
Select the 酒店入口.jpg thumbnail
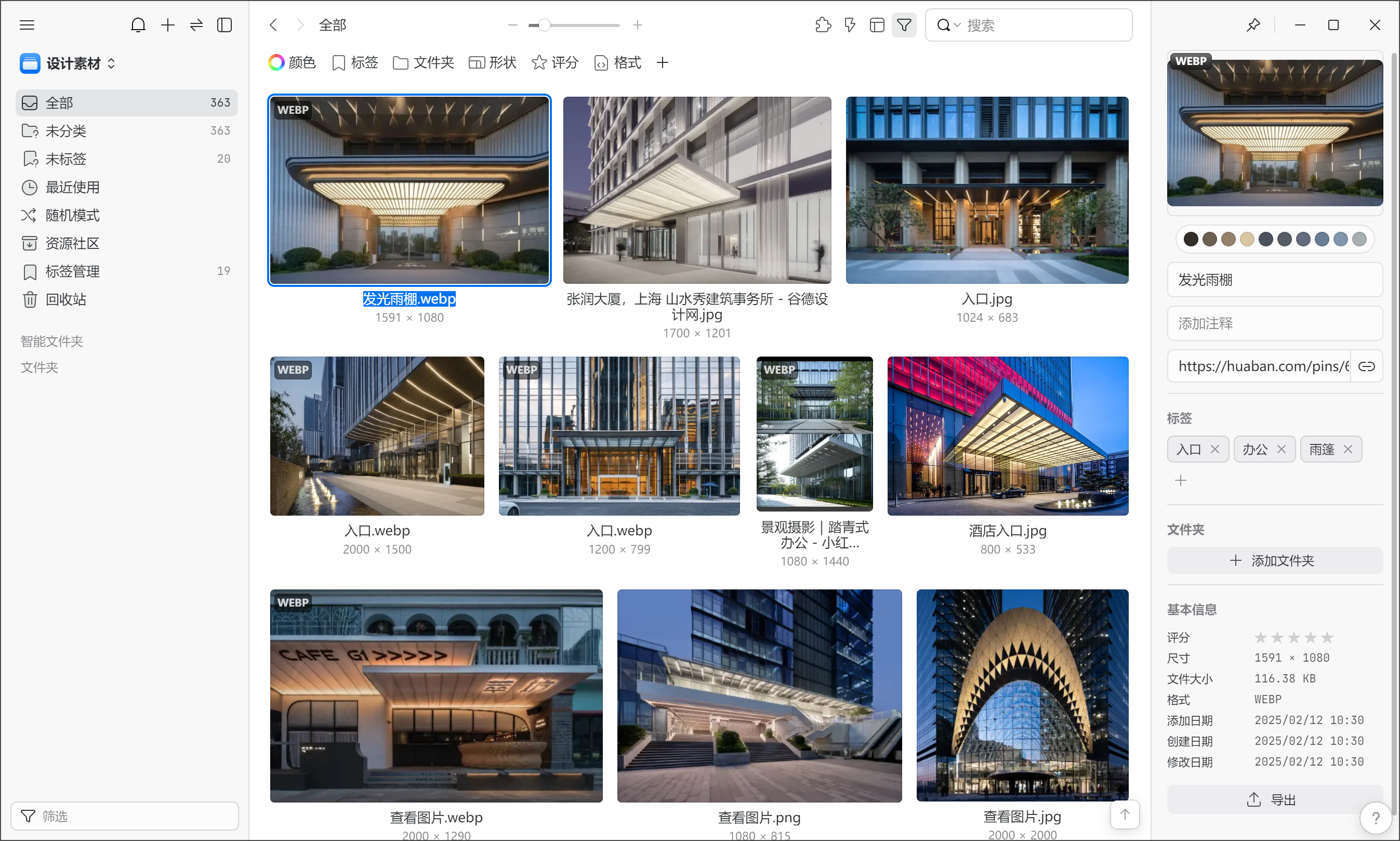click(1007, 436)
